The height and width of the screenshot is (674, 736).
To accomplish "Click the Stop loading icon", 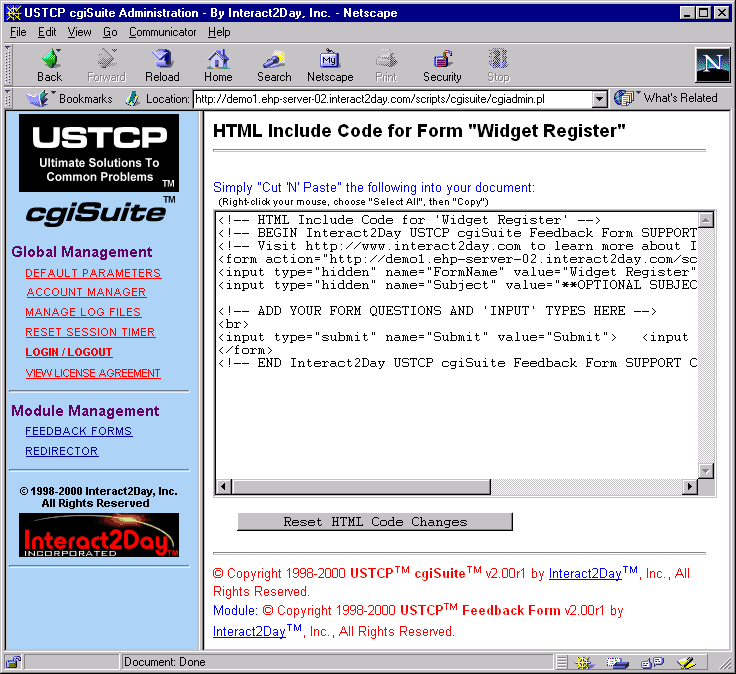I will pyautogui.click(x=498, y=65).
